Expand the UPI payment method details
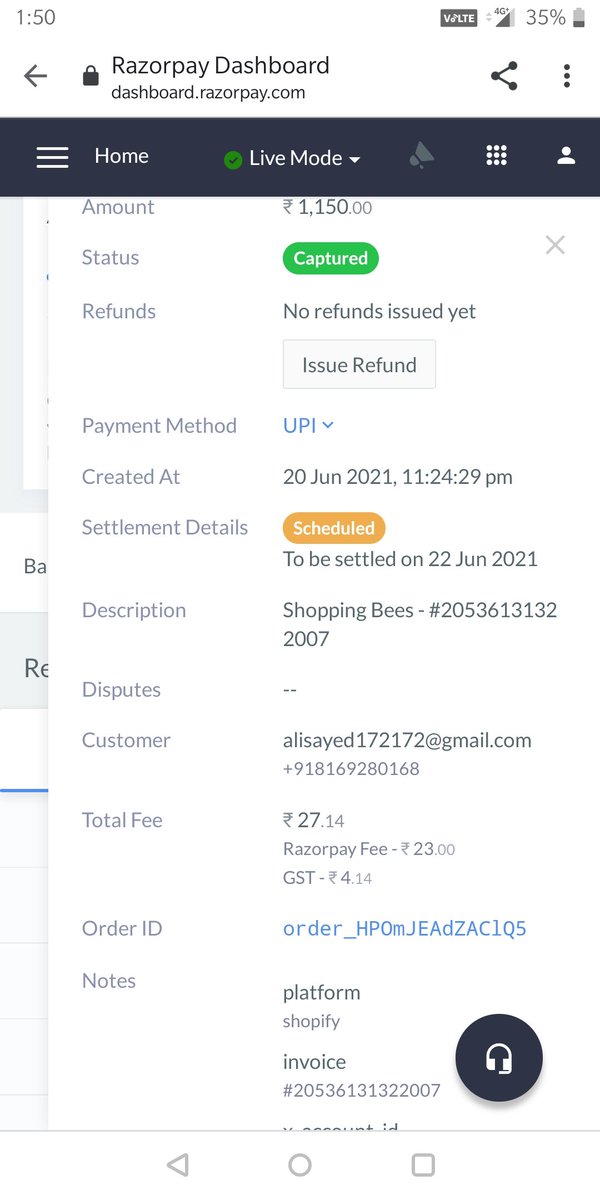Viewport: 600px width, 1200px height. click(308, 425)
